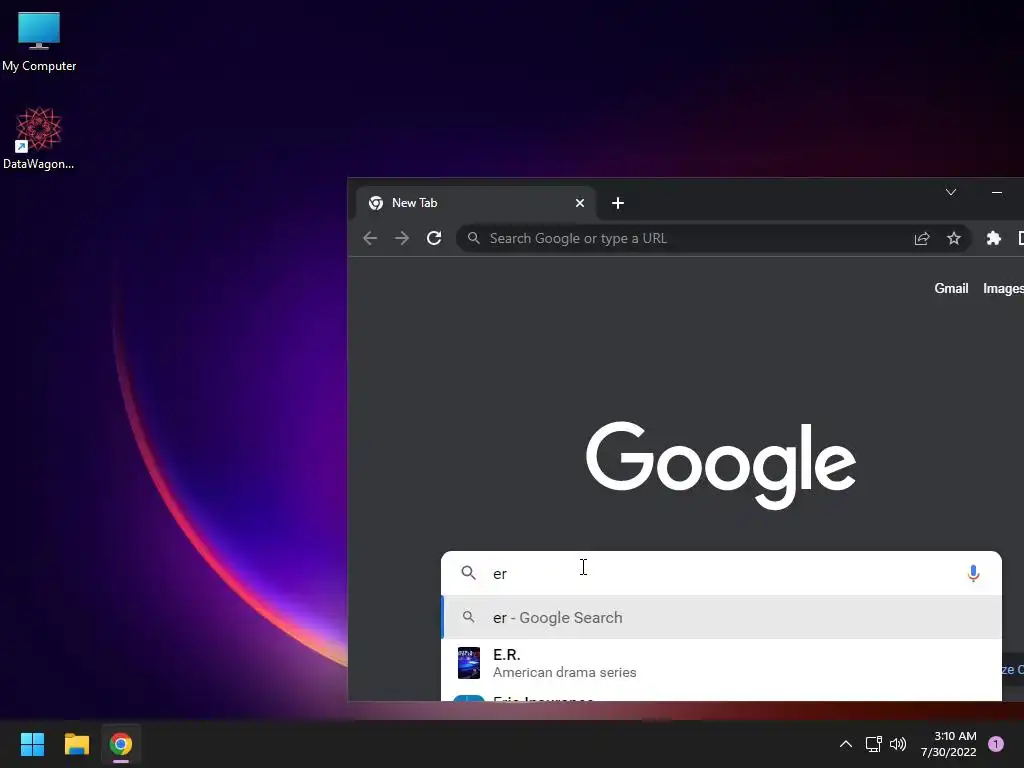Open the Images link

1003,288
